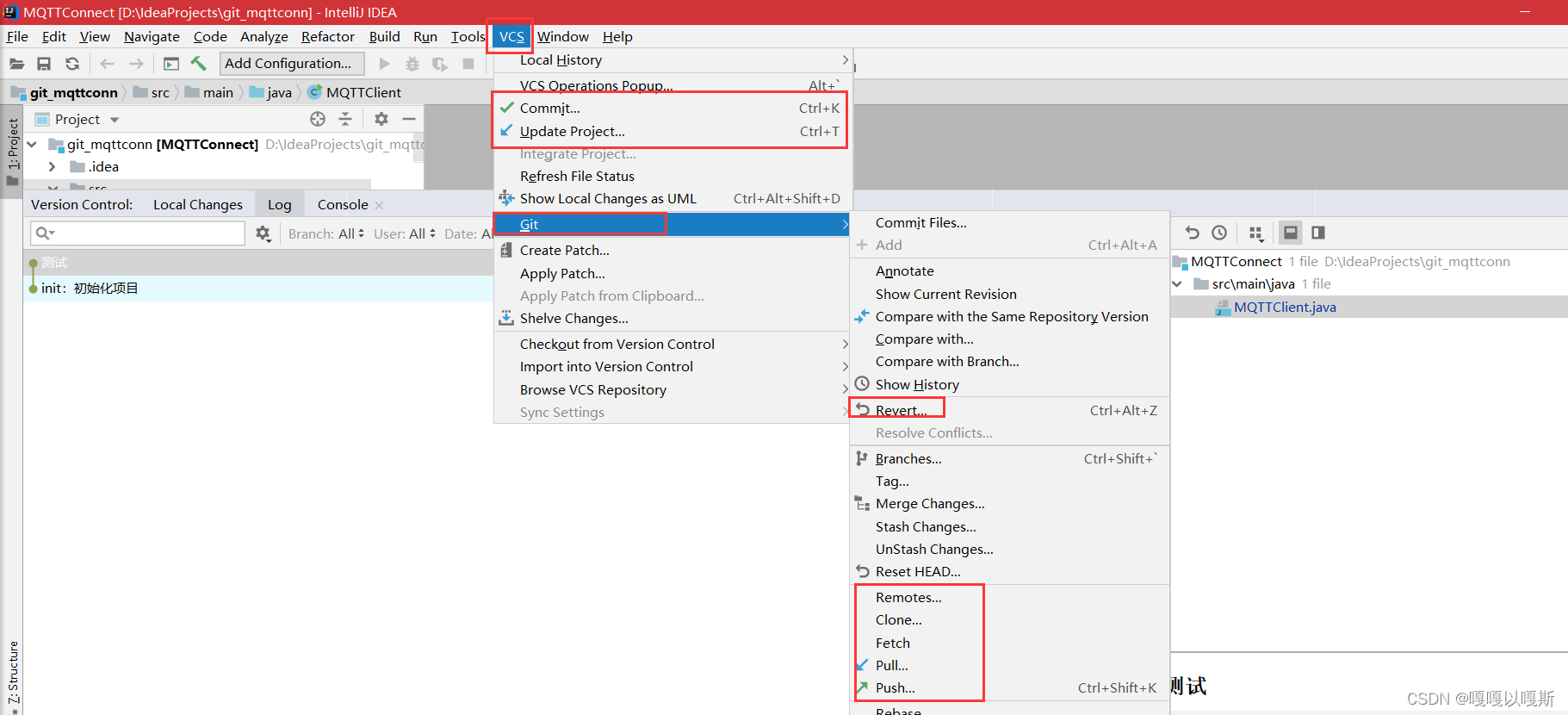Choose Shelve Changes... menu item

(x=672, y=318)
